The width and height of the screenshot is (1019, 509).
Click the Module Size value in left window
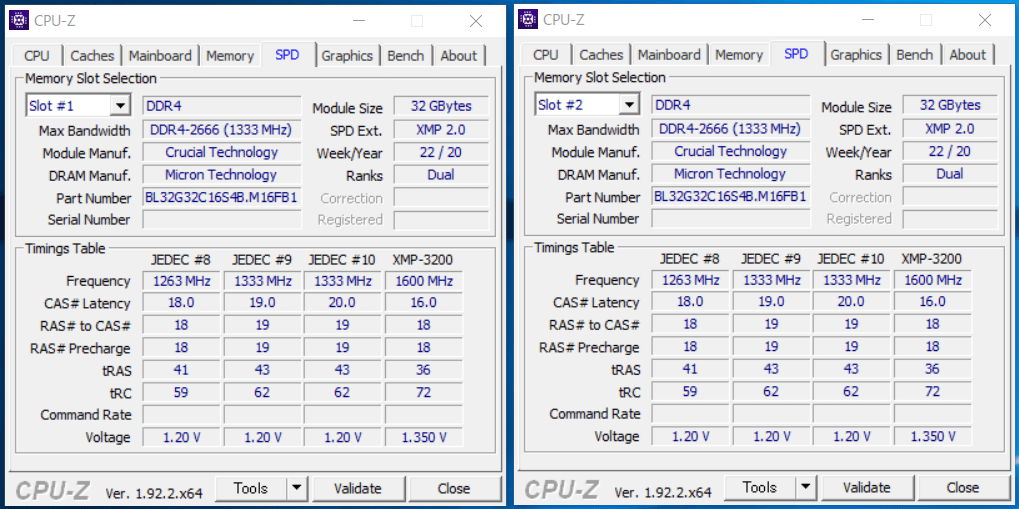pos(441,106)
